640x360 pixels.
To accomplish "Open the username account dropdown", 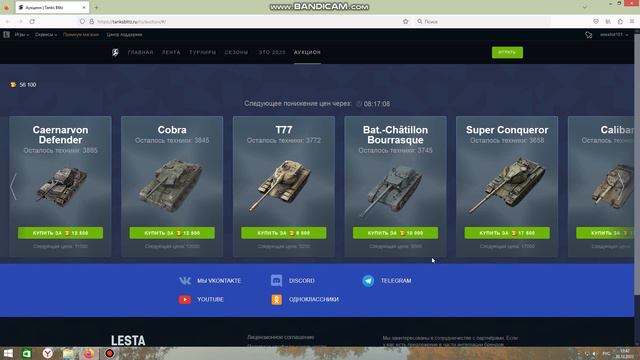I will coord(614,35).
